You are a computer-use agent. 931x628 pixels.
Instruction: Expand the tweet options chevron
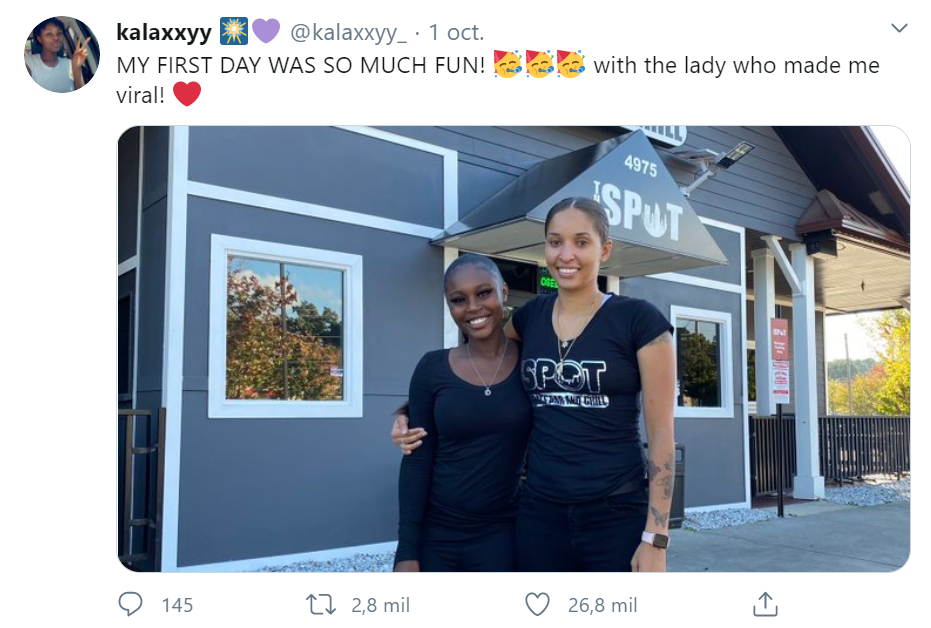900,28
